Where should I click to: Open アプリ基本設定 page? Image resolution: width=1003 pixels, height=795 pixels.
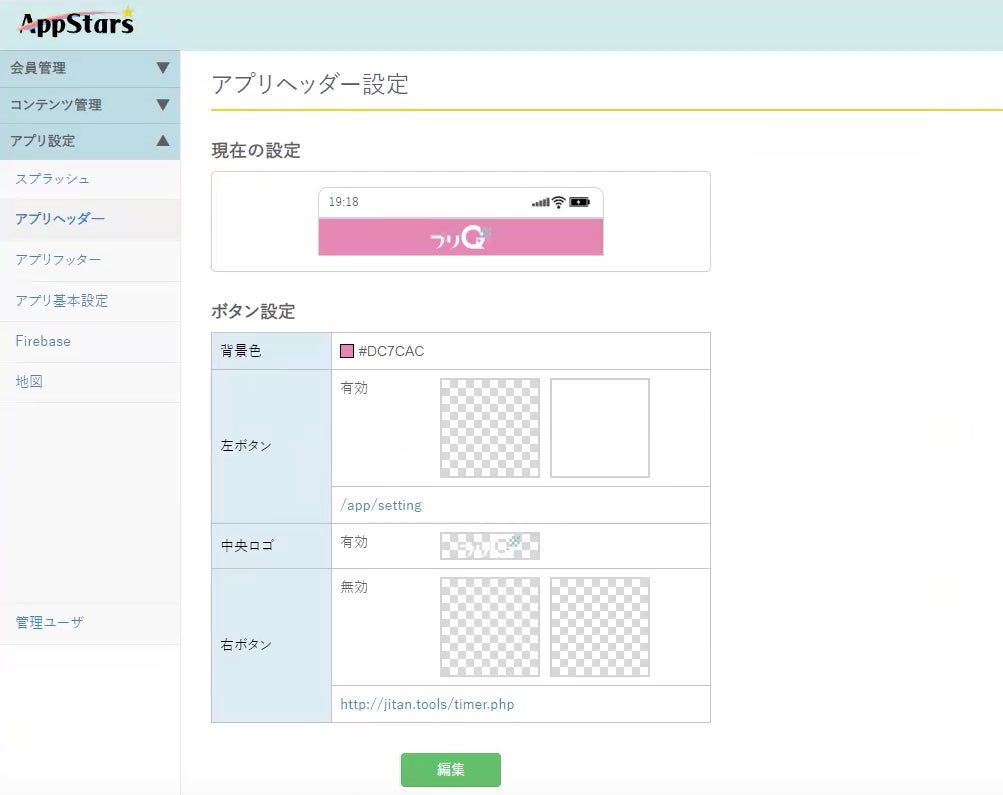pos(62,301)
